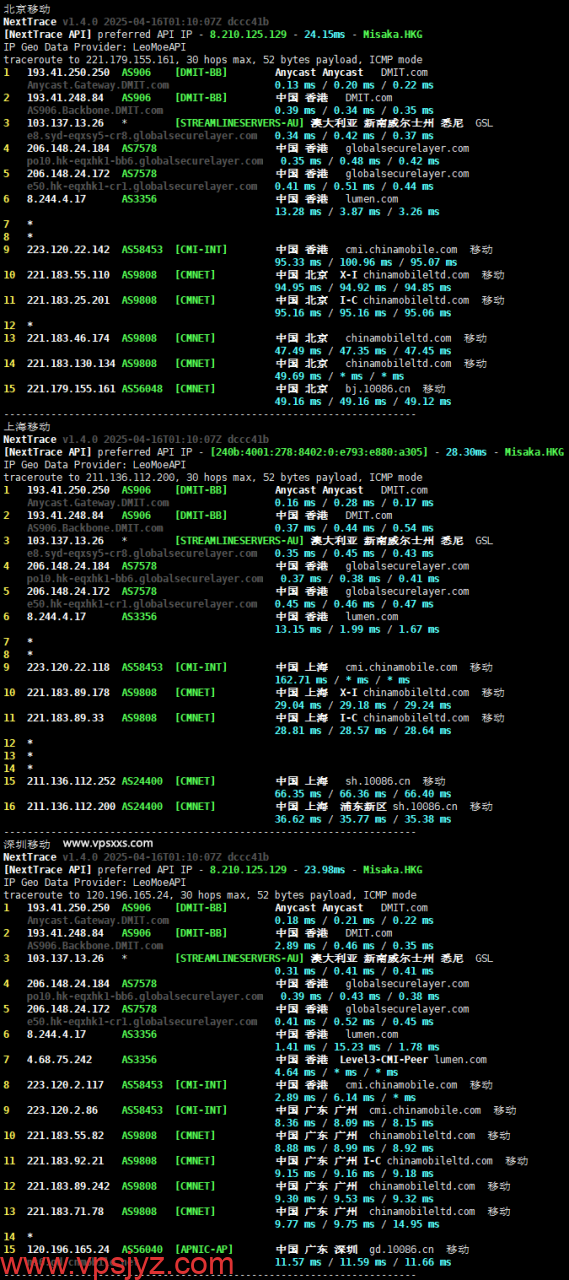Image resolution: width=569 pixels, height=1280 pixels.
Task: Click the AS56040 ASN label
Action: click(141, 1248)
